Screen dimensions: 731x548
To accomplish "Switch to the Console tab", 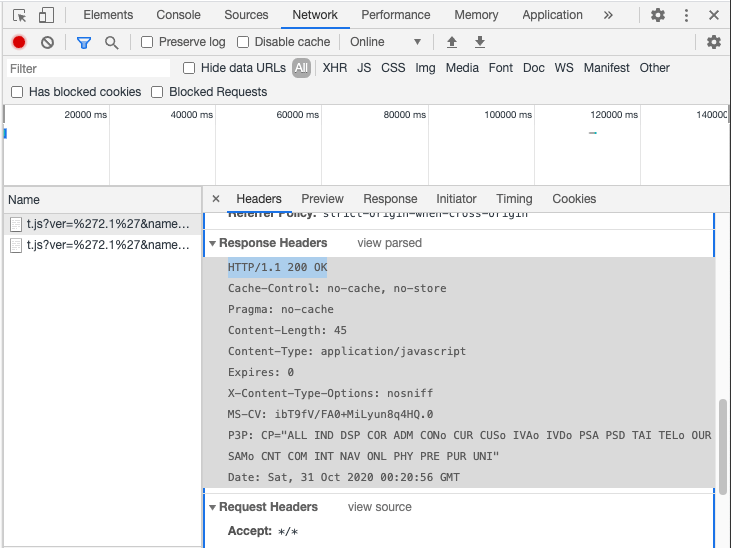I will coord(179,15).
